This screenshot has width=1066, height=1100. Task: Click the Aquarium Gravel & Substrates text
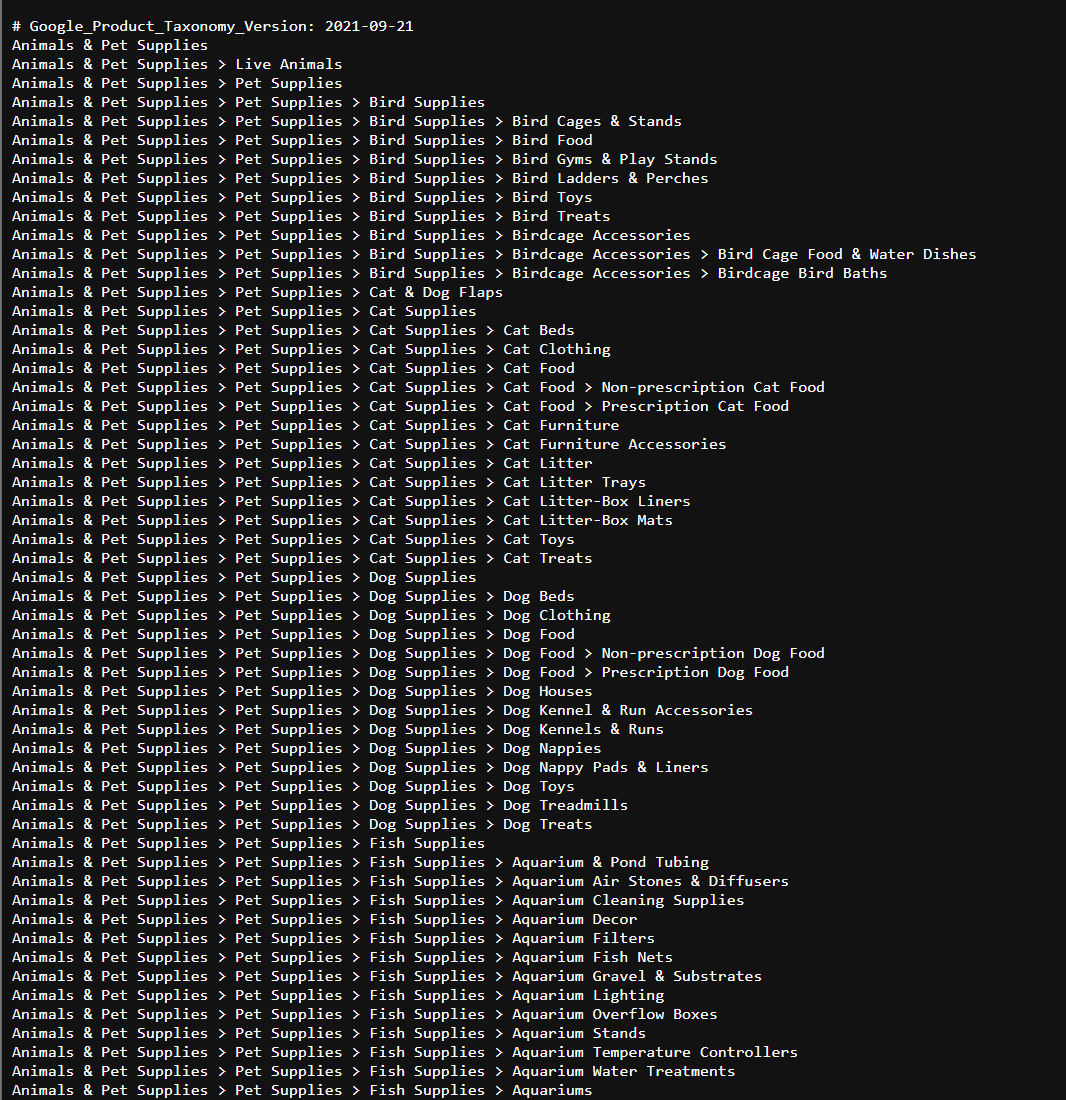pos(637,977)
